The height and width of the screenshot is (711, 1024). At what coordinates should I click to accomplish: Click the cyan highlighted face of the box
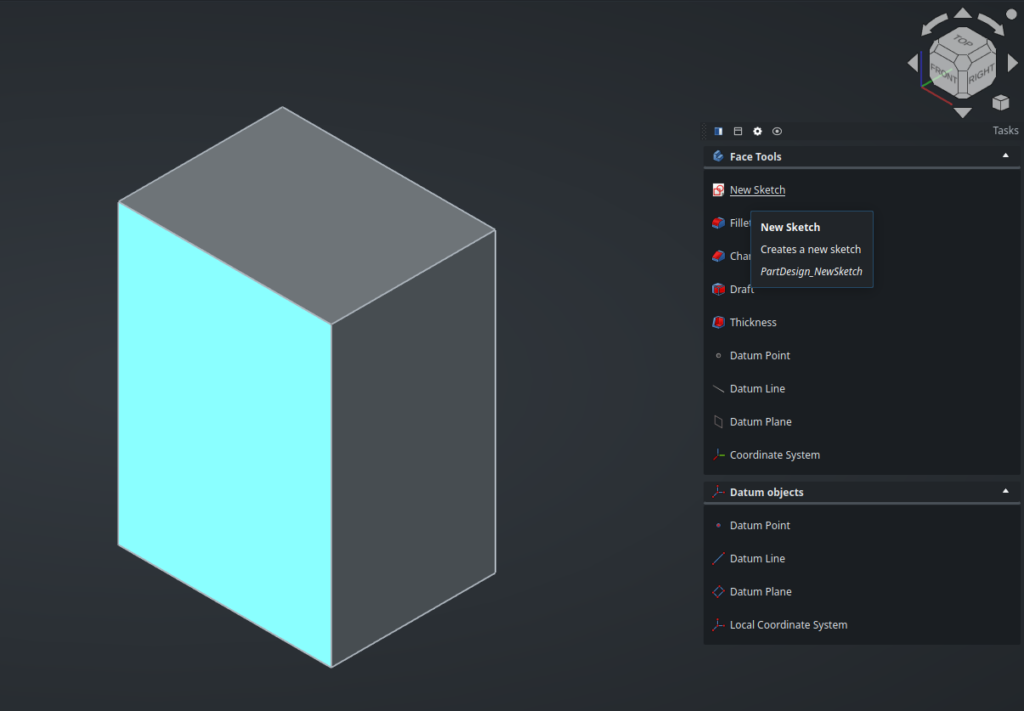(x=225, y=430)
